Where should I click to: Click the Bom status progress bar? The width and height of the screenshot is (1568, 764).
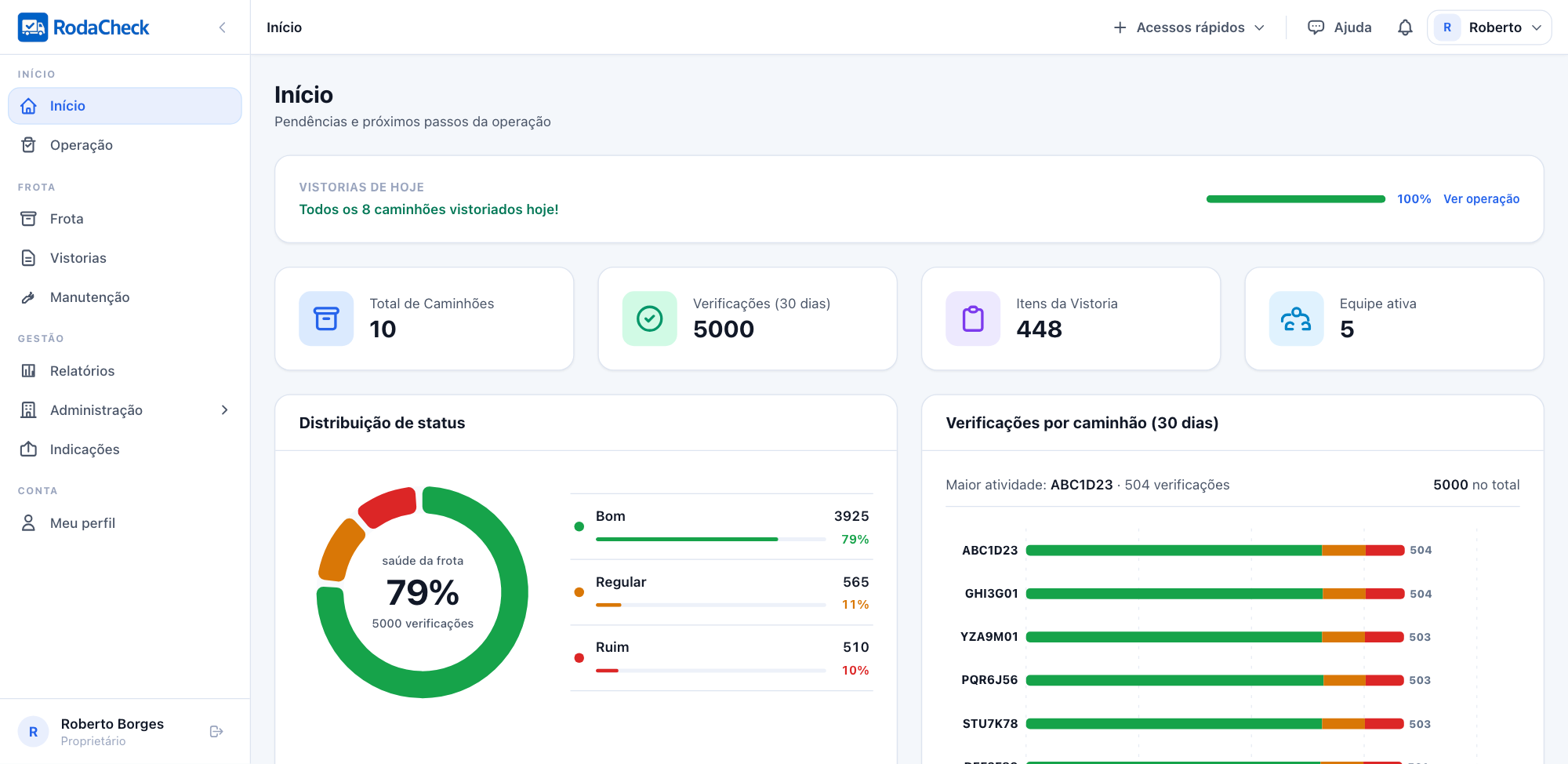tap(710, 539)
